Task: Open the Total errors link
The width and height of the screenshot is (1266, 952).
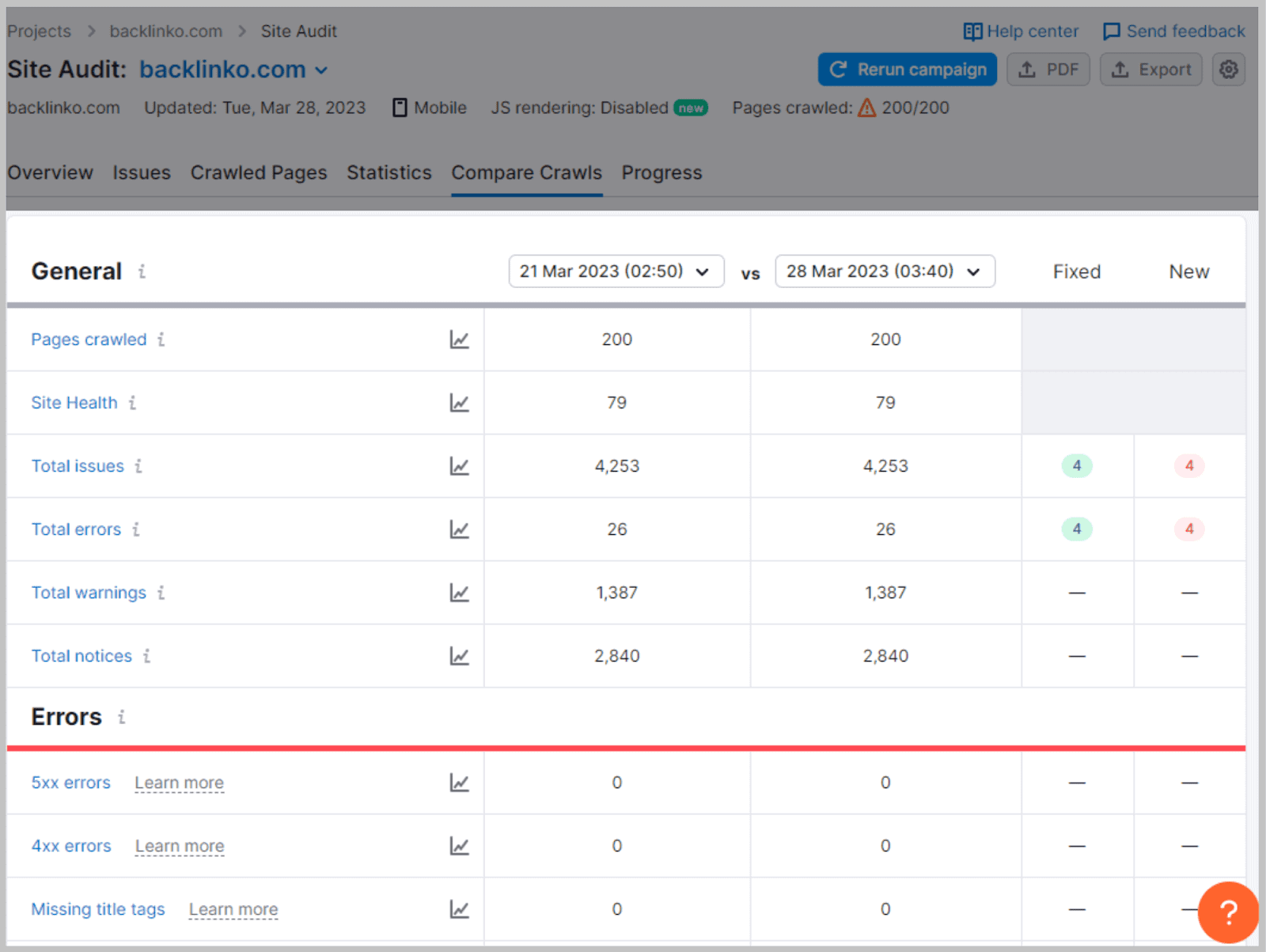Action: coord(76,529)
